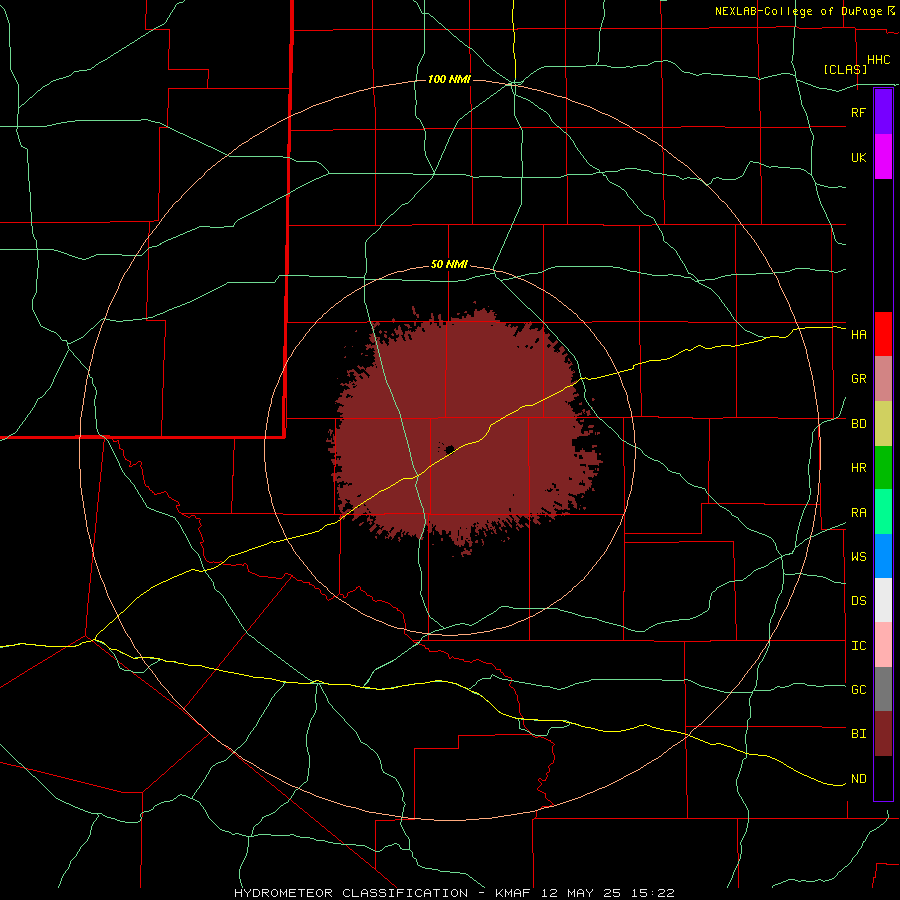The height and width of the screenshot is (900, 900).
Task: Click the HHC product code label
Action: 878,60
